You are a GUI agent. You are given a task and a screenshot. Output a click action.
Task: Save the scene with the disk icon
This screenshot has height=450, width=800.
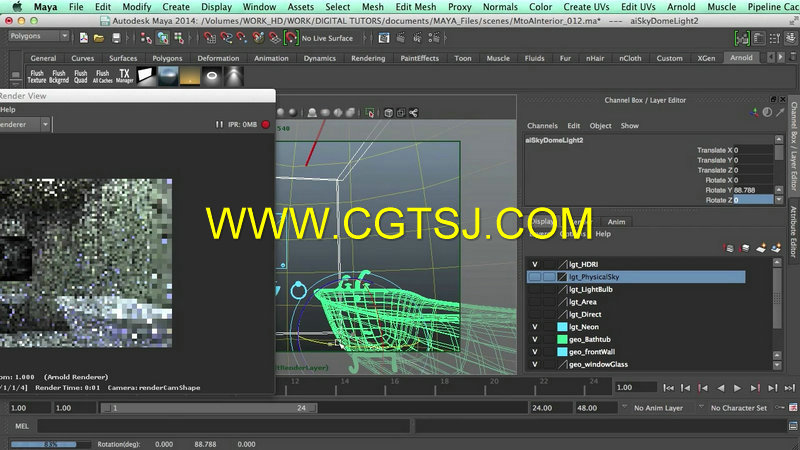(x=116, y=38)
